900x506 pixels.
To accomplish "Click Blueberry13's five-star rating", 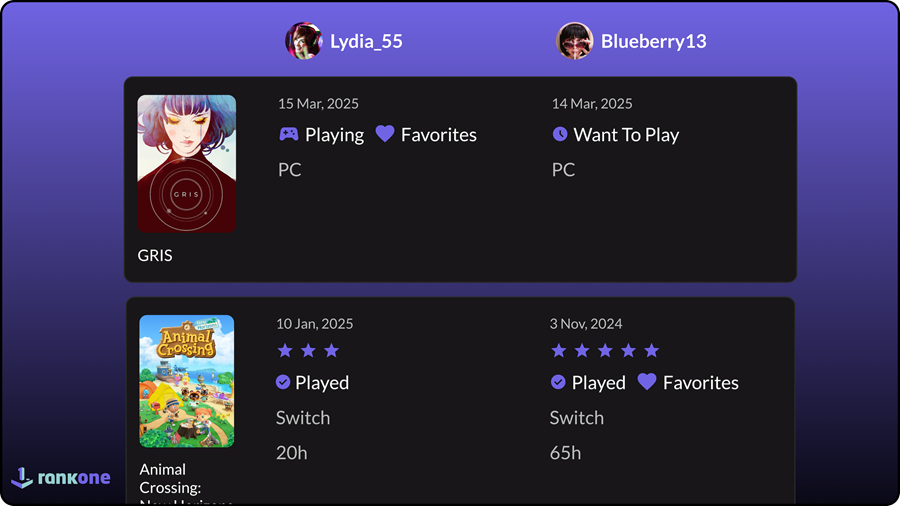I will 605,350.
